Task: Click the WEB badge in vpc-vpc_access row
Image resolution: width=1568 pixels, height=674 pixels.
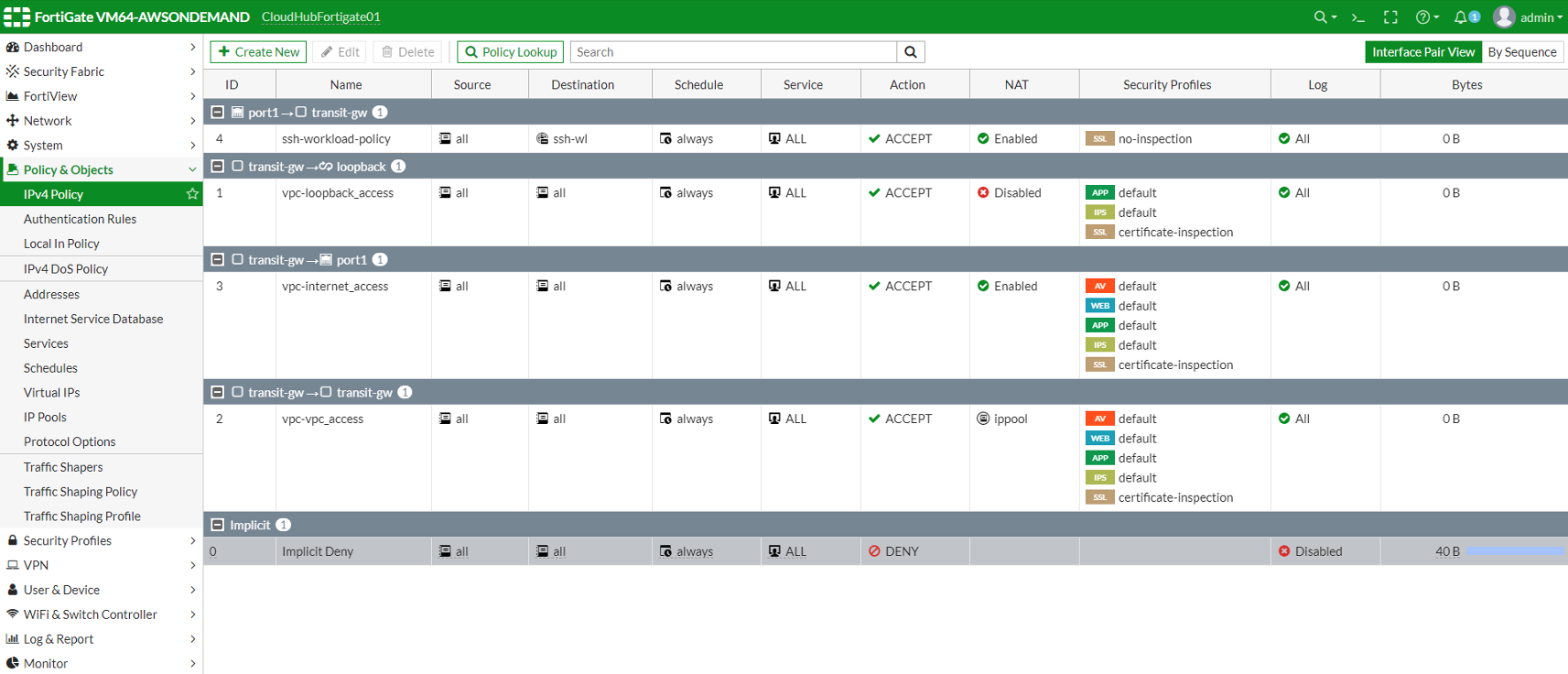Action: click(x=1099, y=439)
